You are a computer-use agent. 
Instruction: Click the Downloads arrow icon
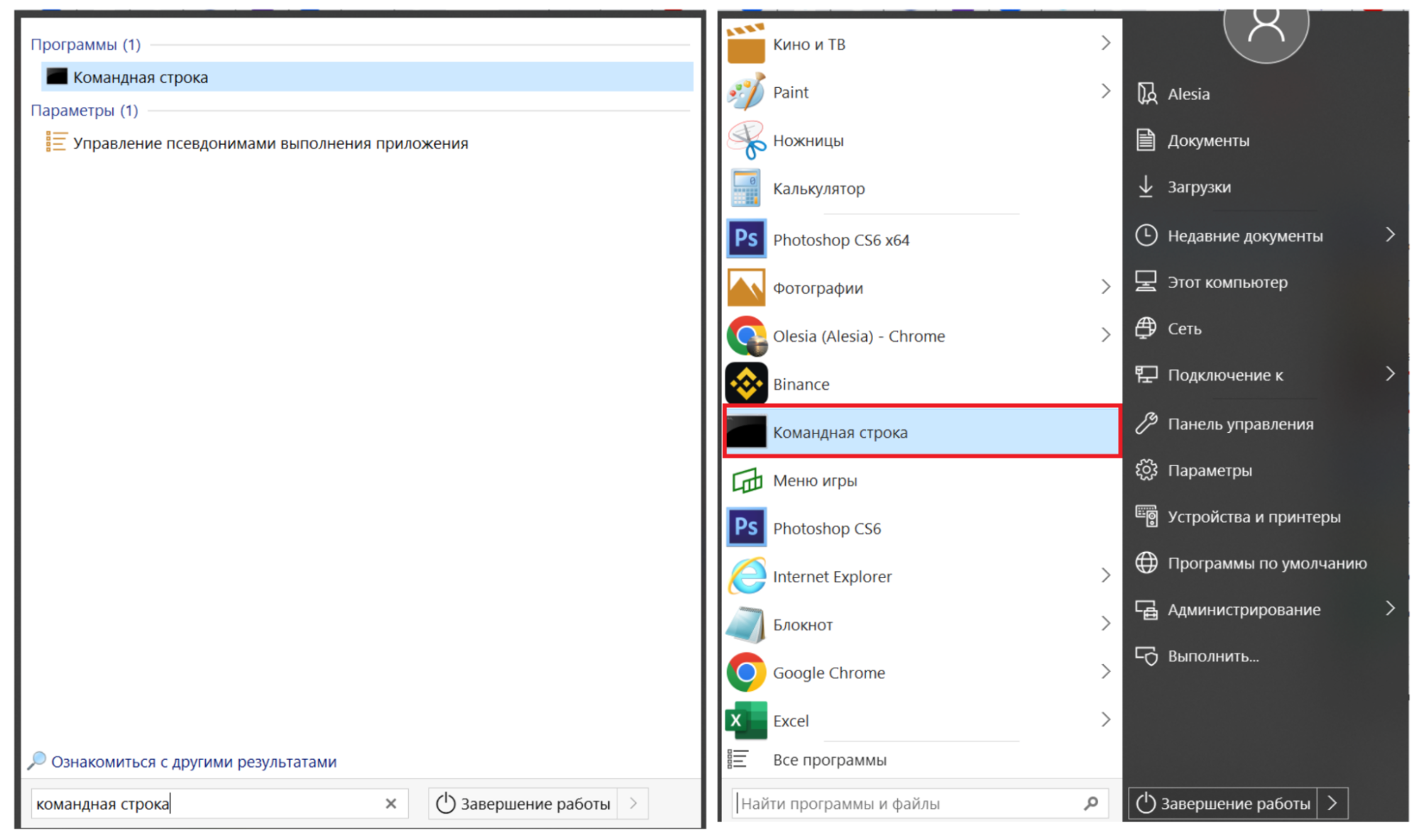point(1146,187)
